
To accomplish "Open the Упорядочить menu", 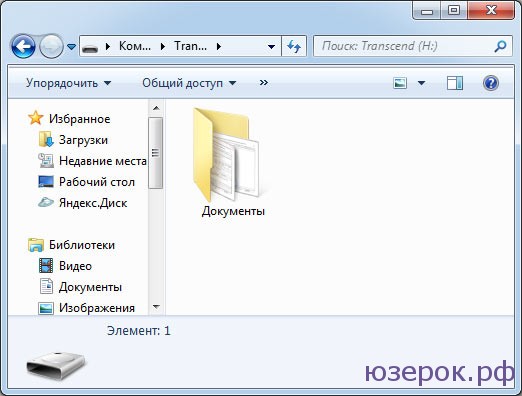I will pyautogui.click(x=68, y=83).
